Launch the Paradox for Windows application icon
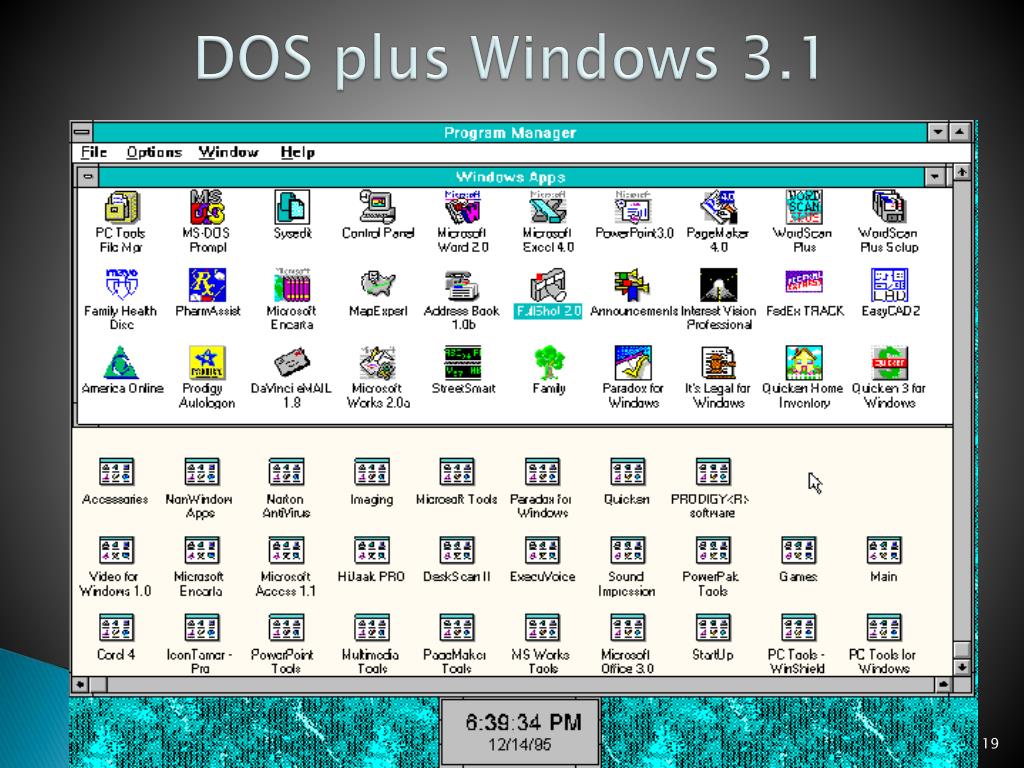 [633, 362]
